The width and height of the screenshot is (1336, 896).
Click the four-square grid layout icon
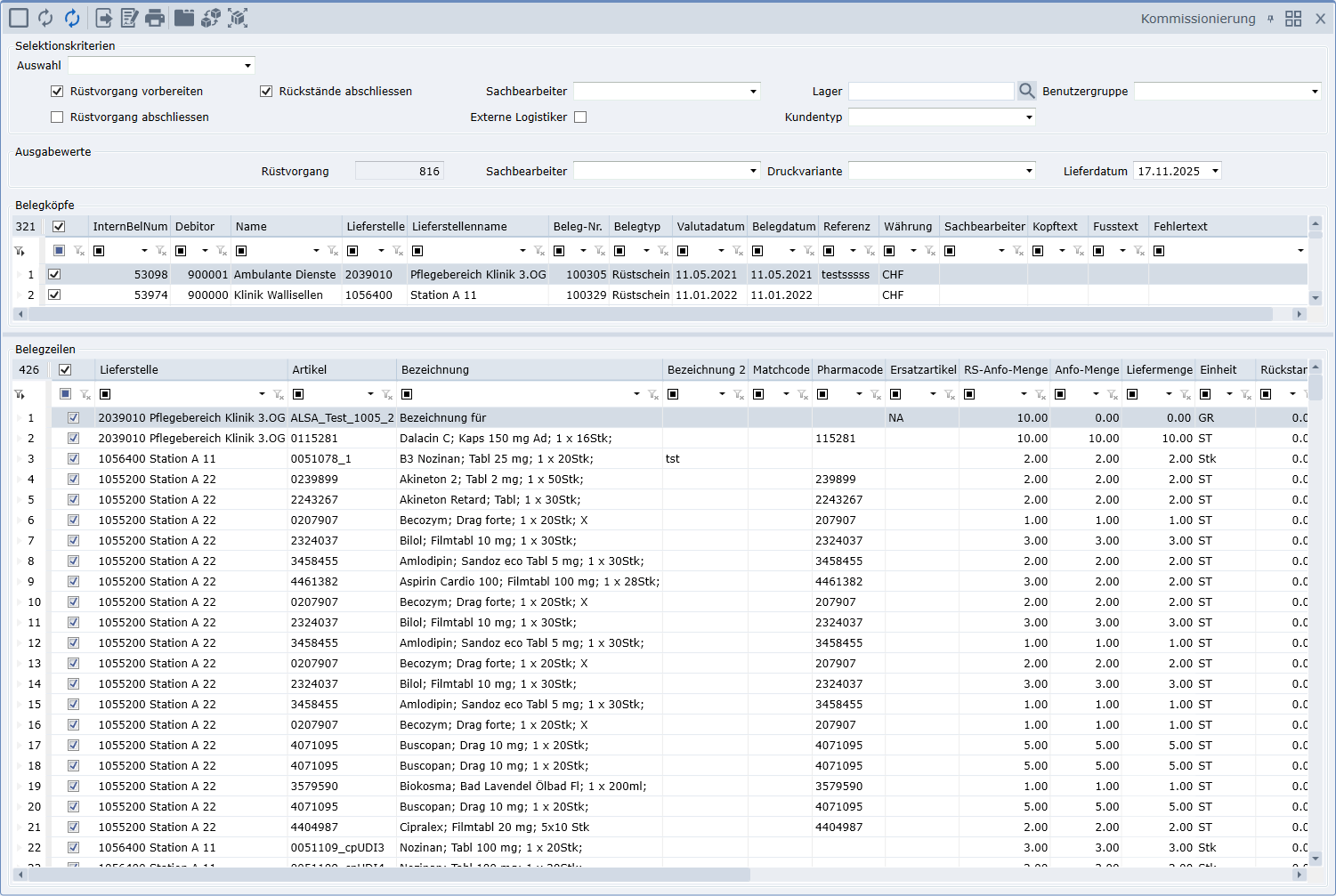click(x=1293, y=19)
